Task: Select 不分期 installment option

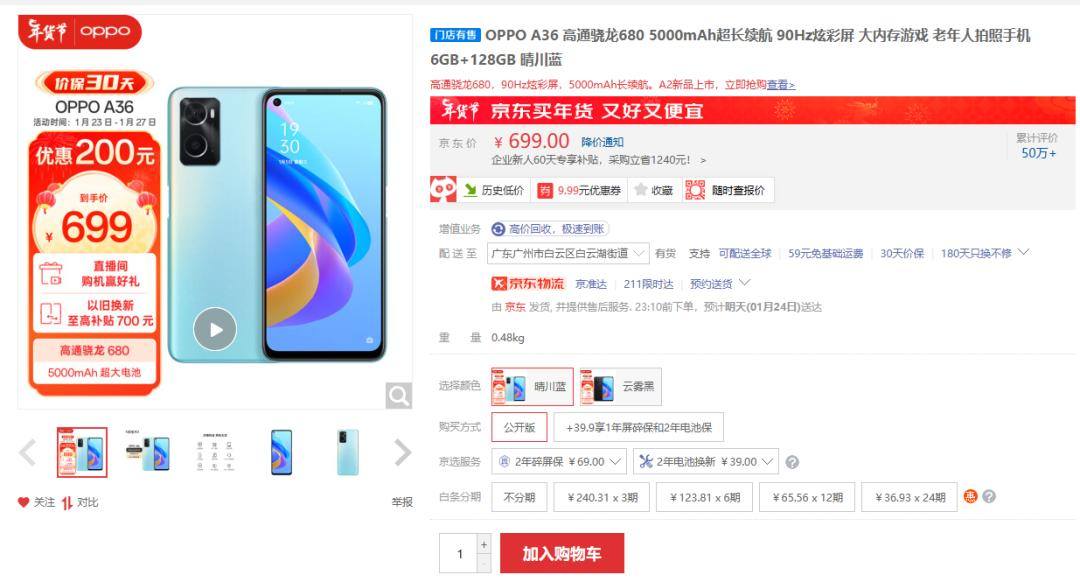Action: pos(519,497)
